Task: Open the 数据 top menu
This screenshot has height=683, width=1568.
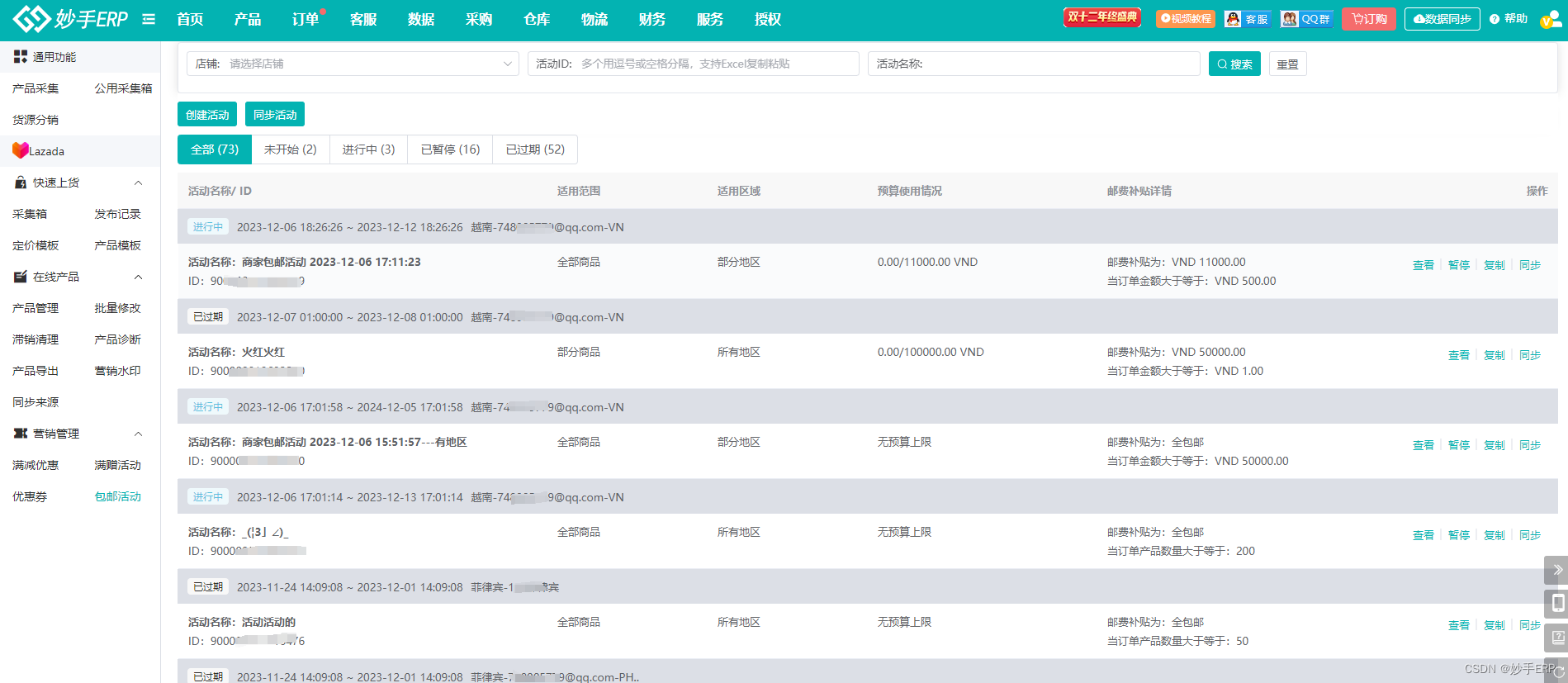Action: (421, 19)
